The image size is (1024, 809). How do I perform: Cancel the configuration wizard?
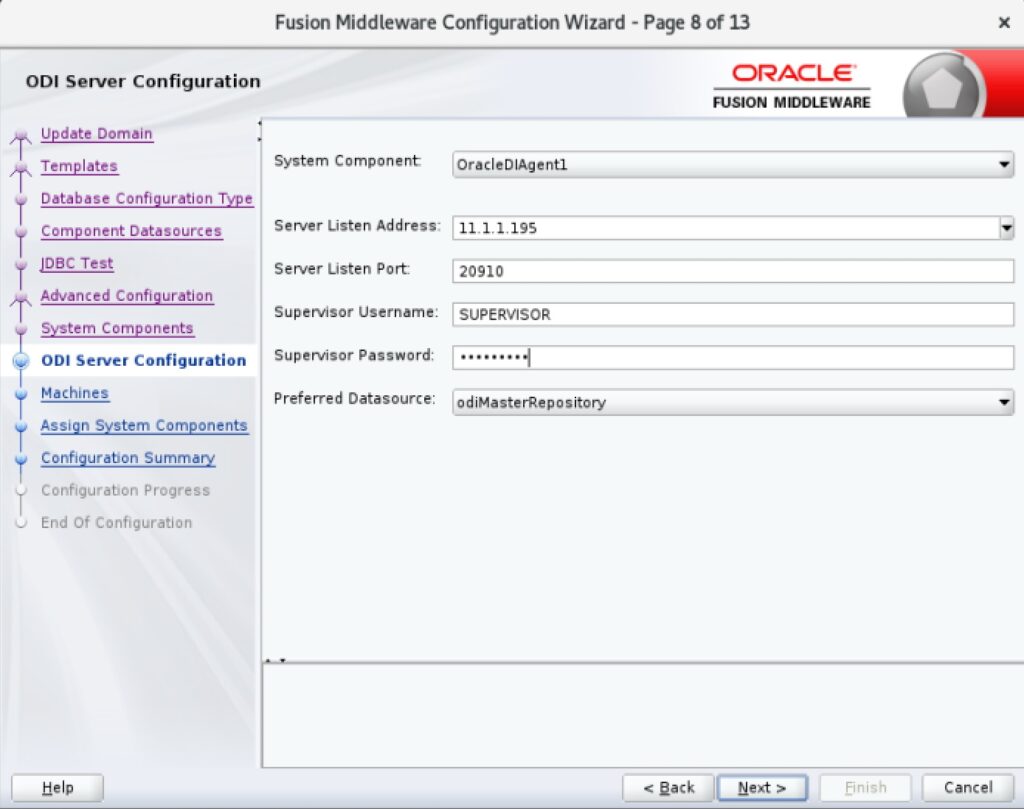point(968,787)
